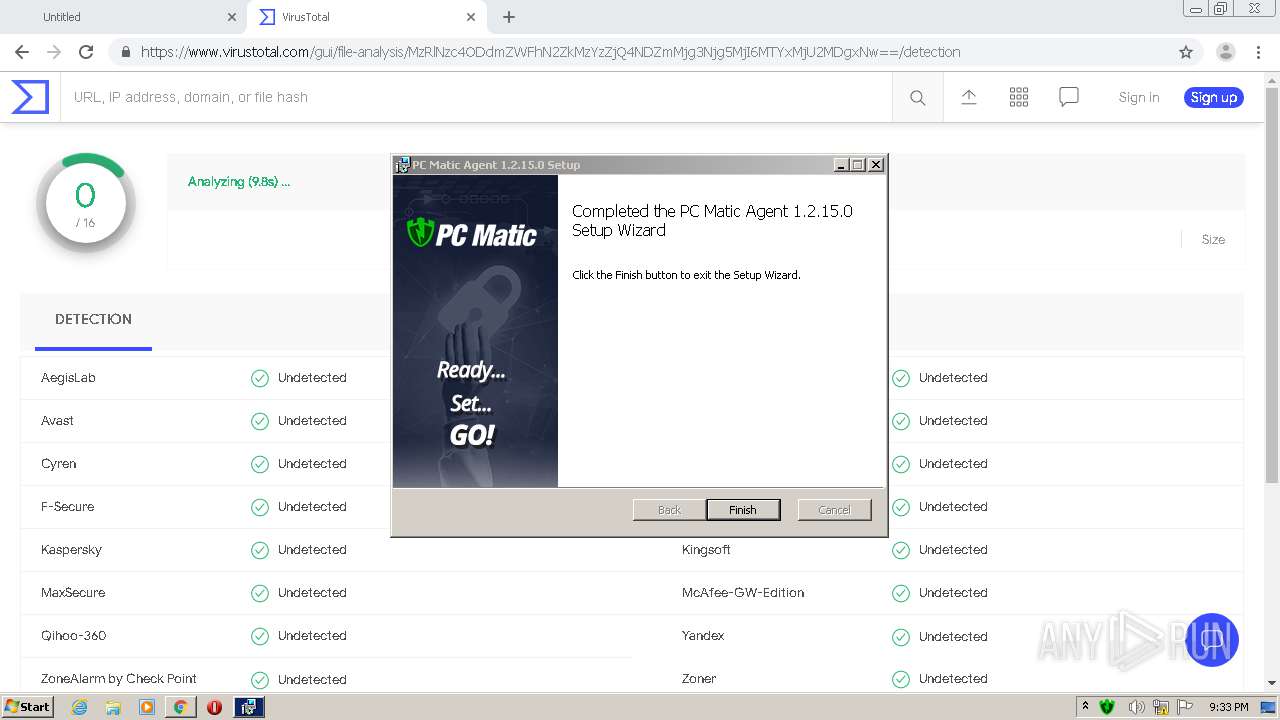Click AegisLab undetected check icon
This screenshot has height=720, width=1280.
260,378
